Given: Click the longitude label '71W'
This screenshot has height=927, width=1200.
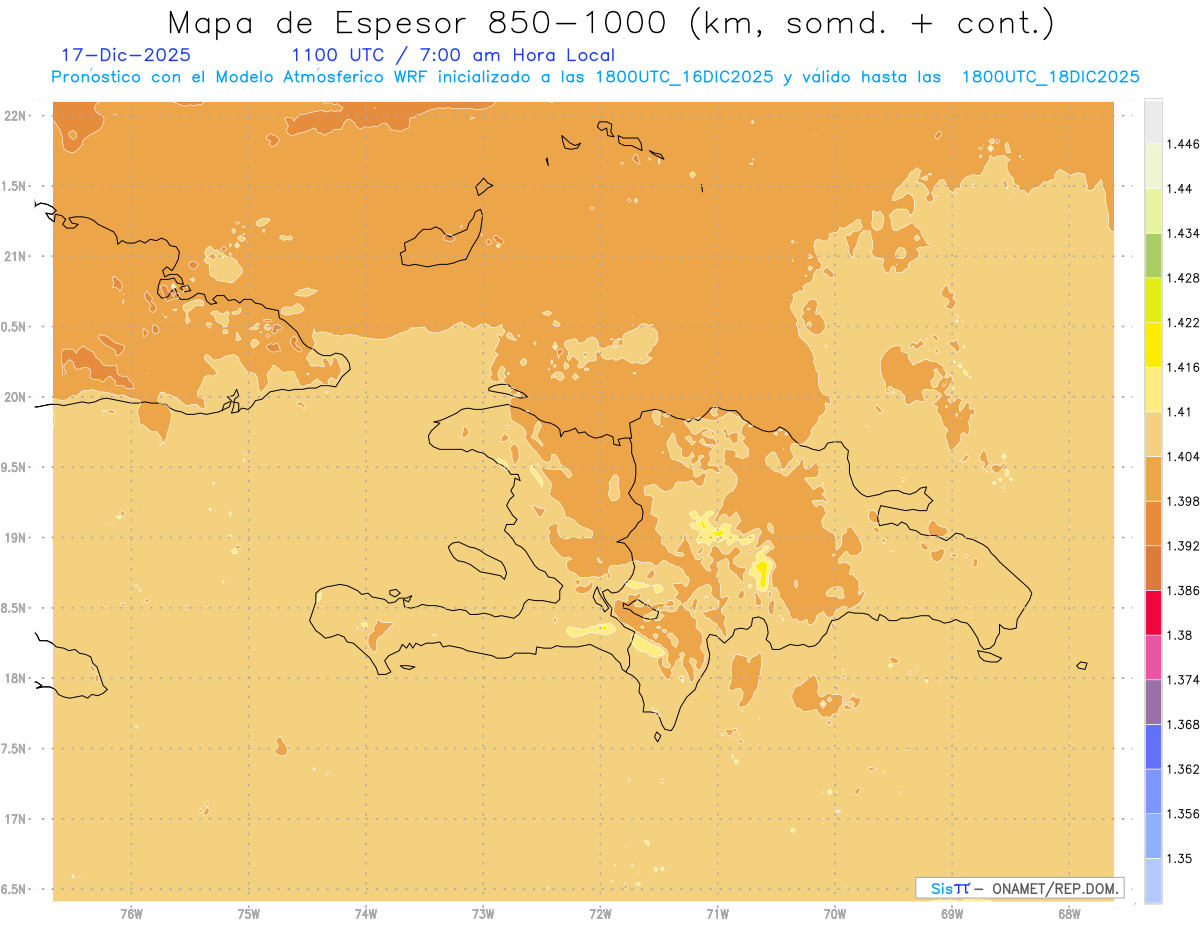Looking at the screenshot, I should (717, 913).
